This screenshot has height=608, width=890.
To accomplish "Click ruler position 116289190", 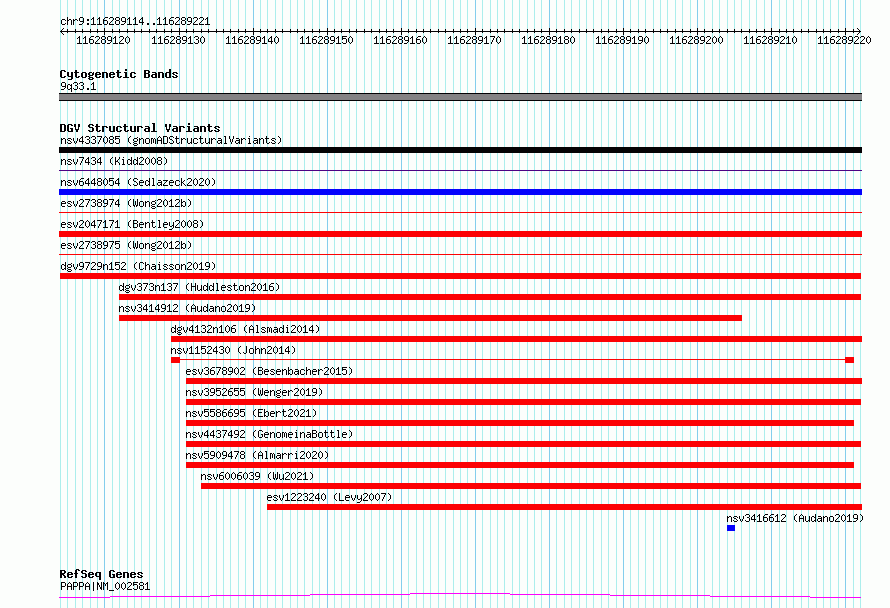I will coord(622,40).
